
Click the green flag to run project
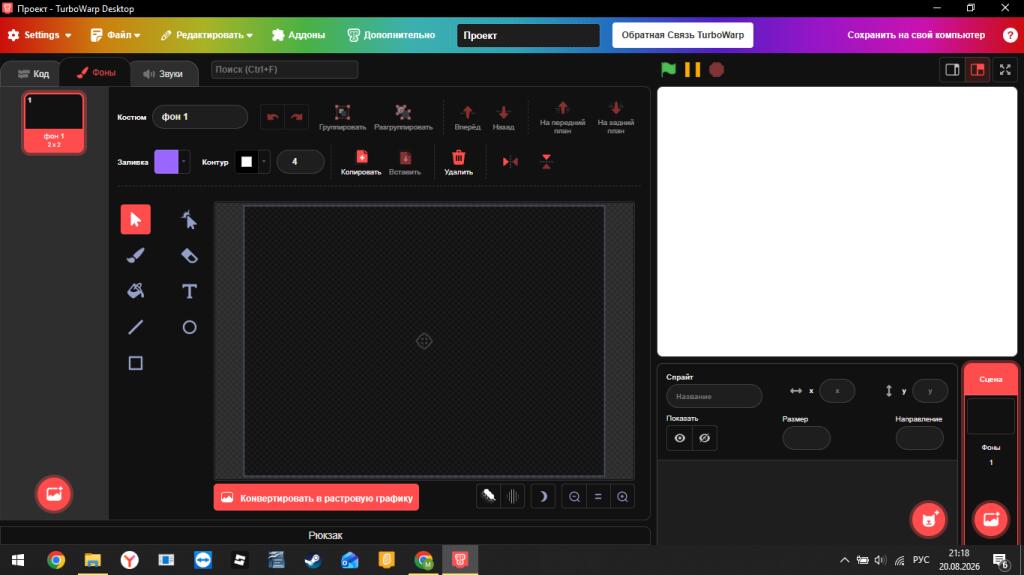click(x=668, y=69)
